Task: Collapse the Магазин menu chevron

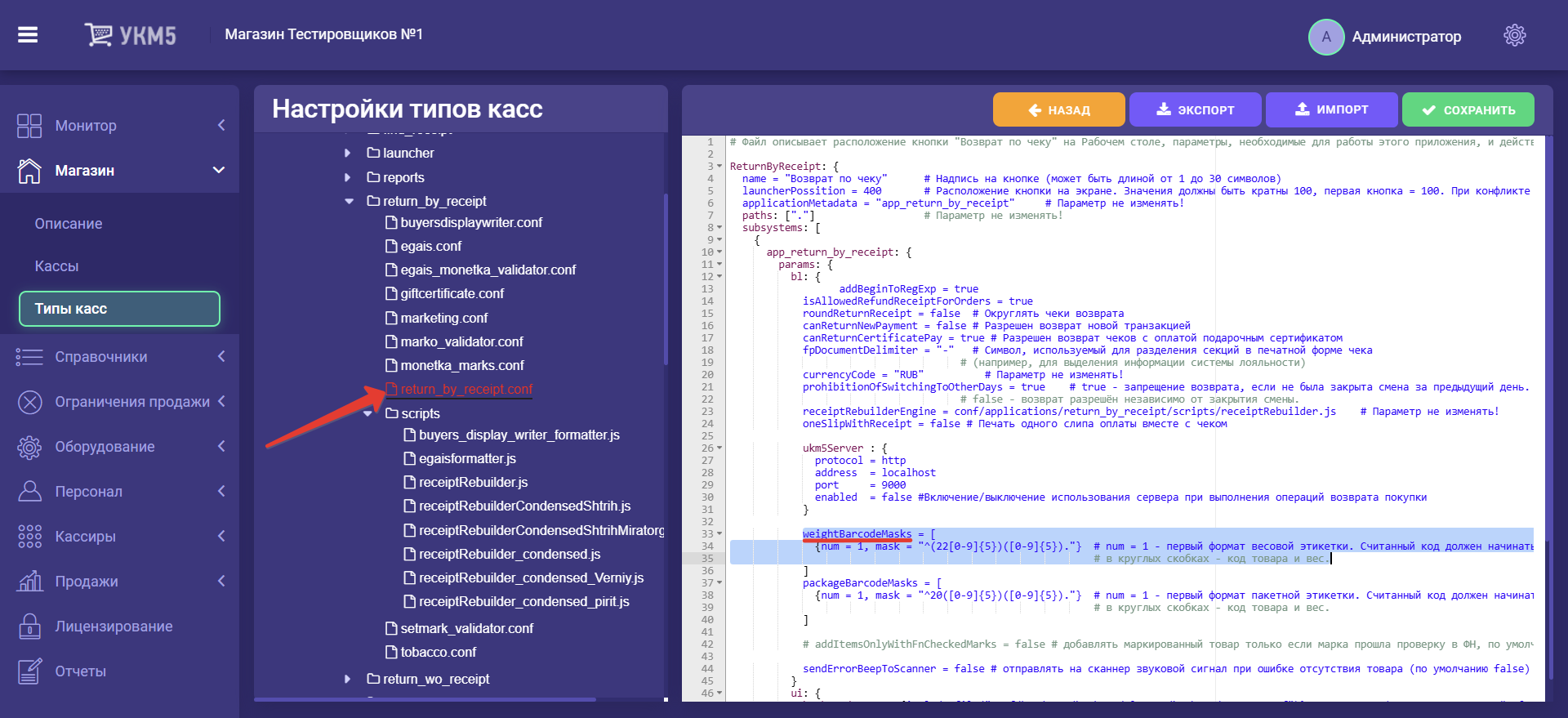Action: click(x=219, y=170)
